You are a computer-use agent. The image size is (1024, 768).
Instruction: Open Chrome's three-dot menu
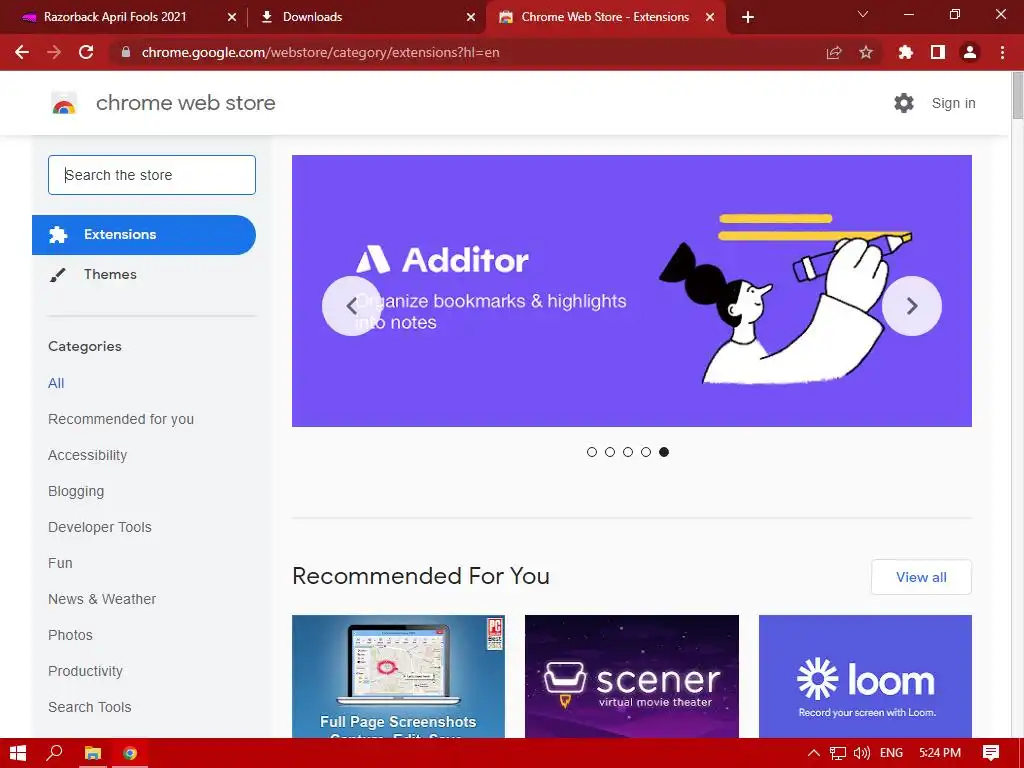(1002, 52)
